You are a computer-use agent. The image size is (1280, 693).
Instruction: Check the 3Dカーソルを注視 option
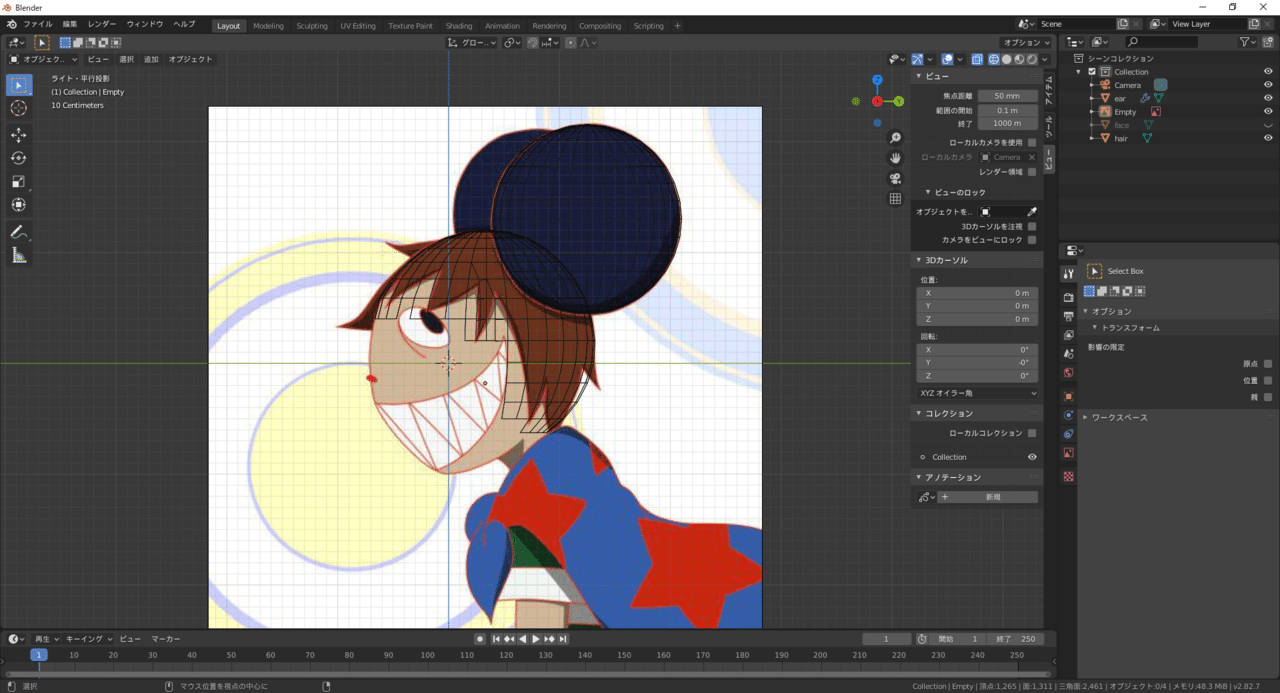[1032, 226]
